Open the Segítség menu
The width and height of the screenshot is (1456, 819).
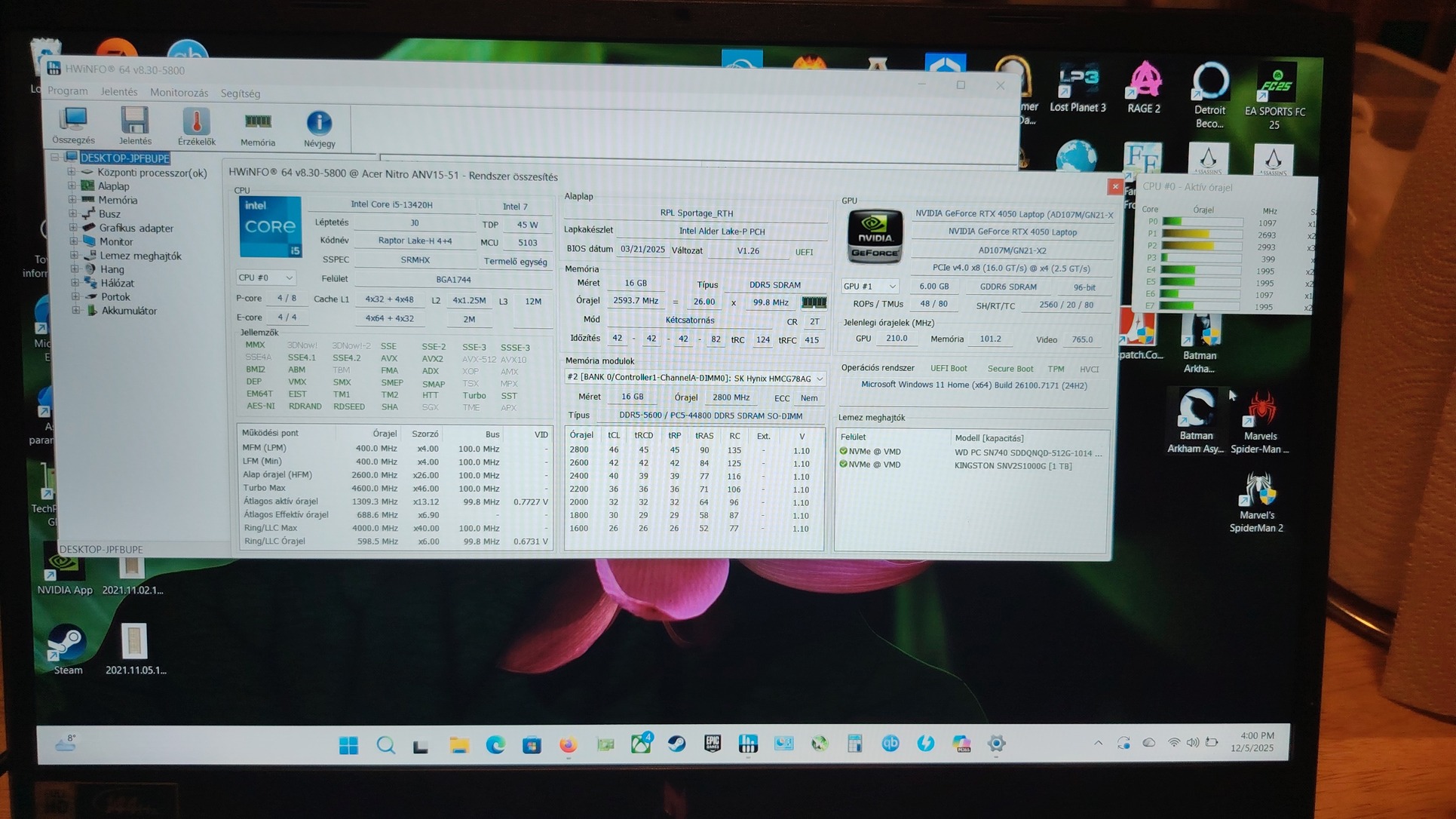(240, 94)
